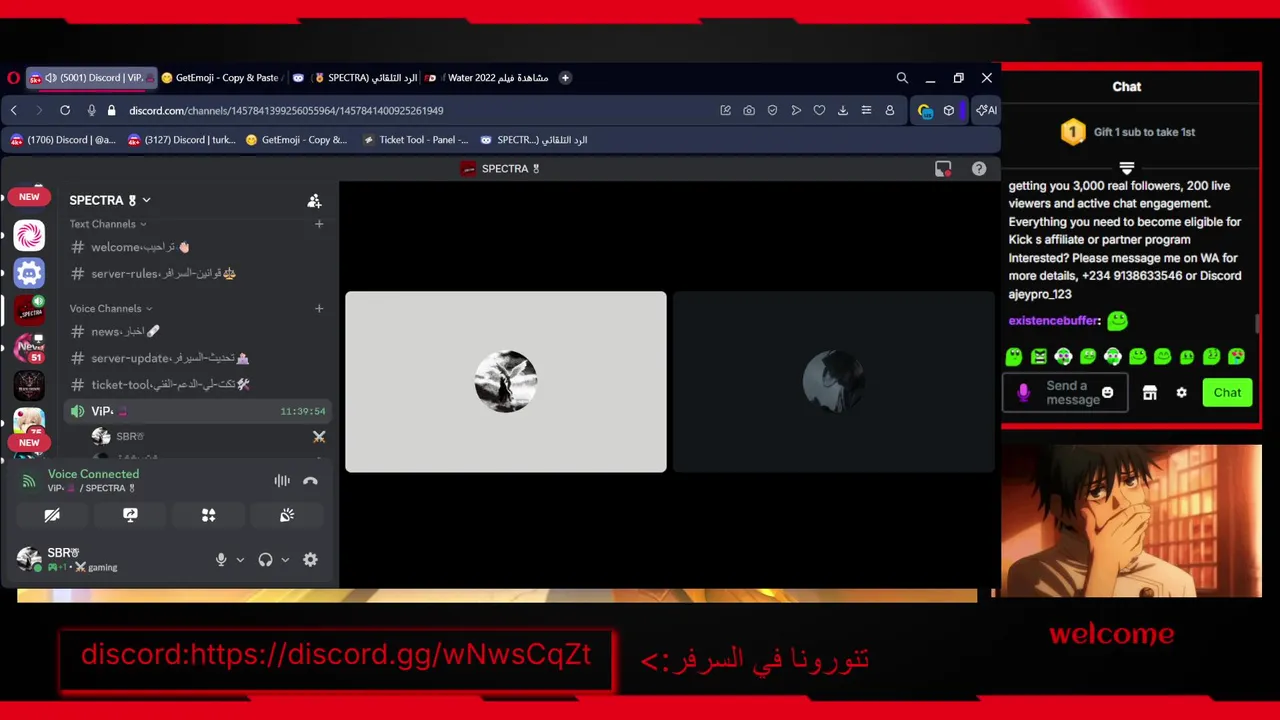Open browser downloads icon

843,110
